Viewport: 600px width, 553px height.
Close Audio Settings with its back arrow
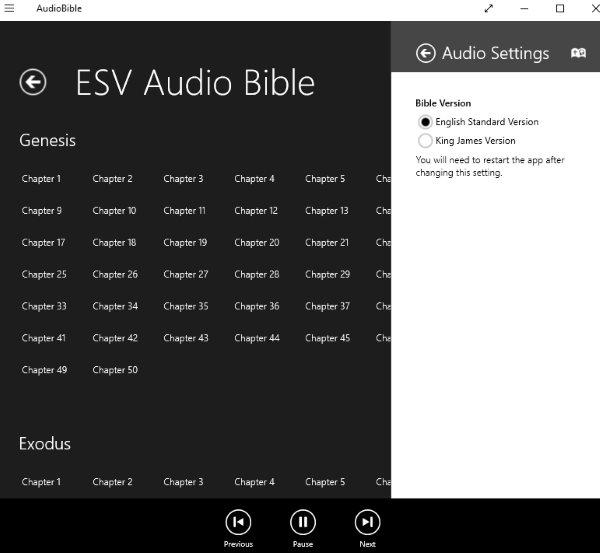click(x=425, y=53)
